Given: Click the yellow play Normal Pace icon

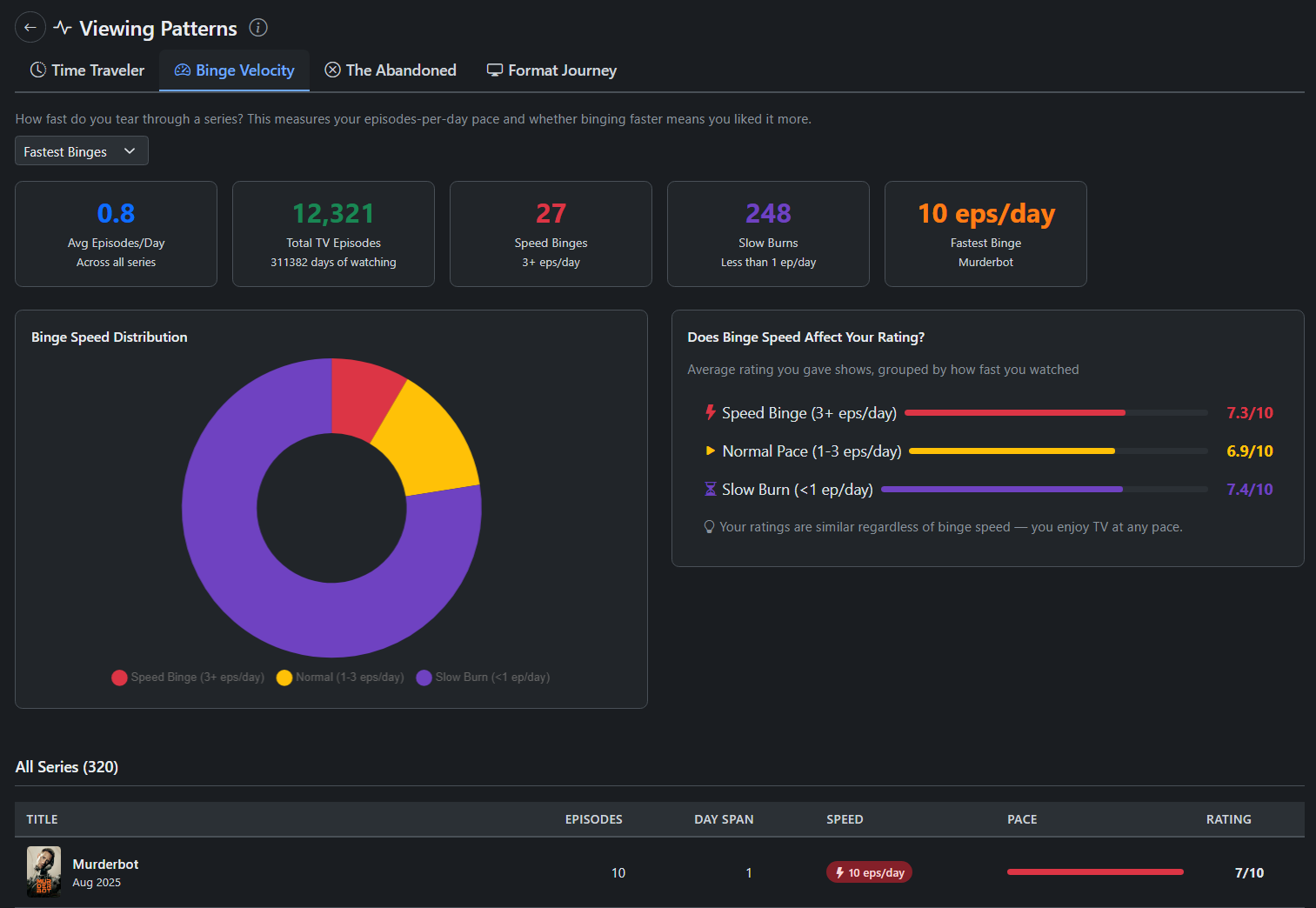Looking at the screenshot, I should tap(711, 451).
